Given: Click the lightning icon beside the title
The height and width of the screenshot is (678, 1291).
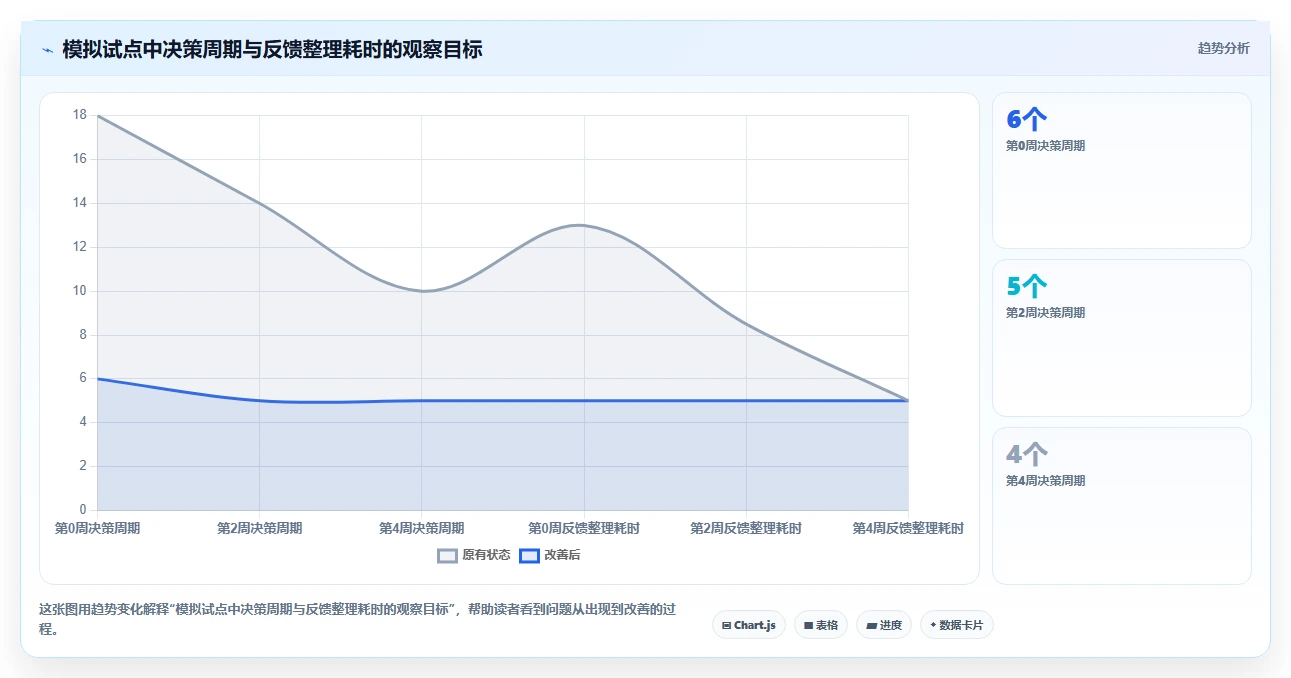Looking at the screenshot, I should click(x=48, y=49).
